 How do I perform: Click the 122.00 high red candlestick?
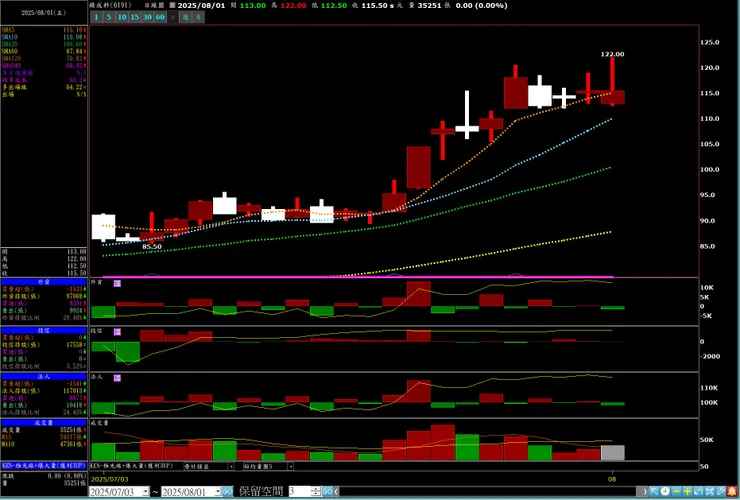pyautogui.click(x=613, y=81)
